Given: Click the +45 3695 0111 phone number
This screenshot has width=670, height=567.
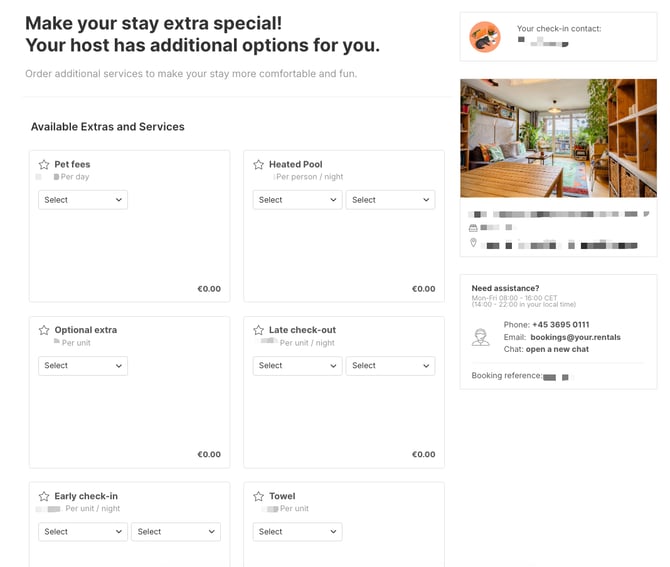Looking at the screenshot, I should (x=561, y=325).
